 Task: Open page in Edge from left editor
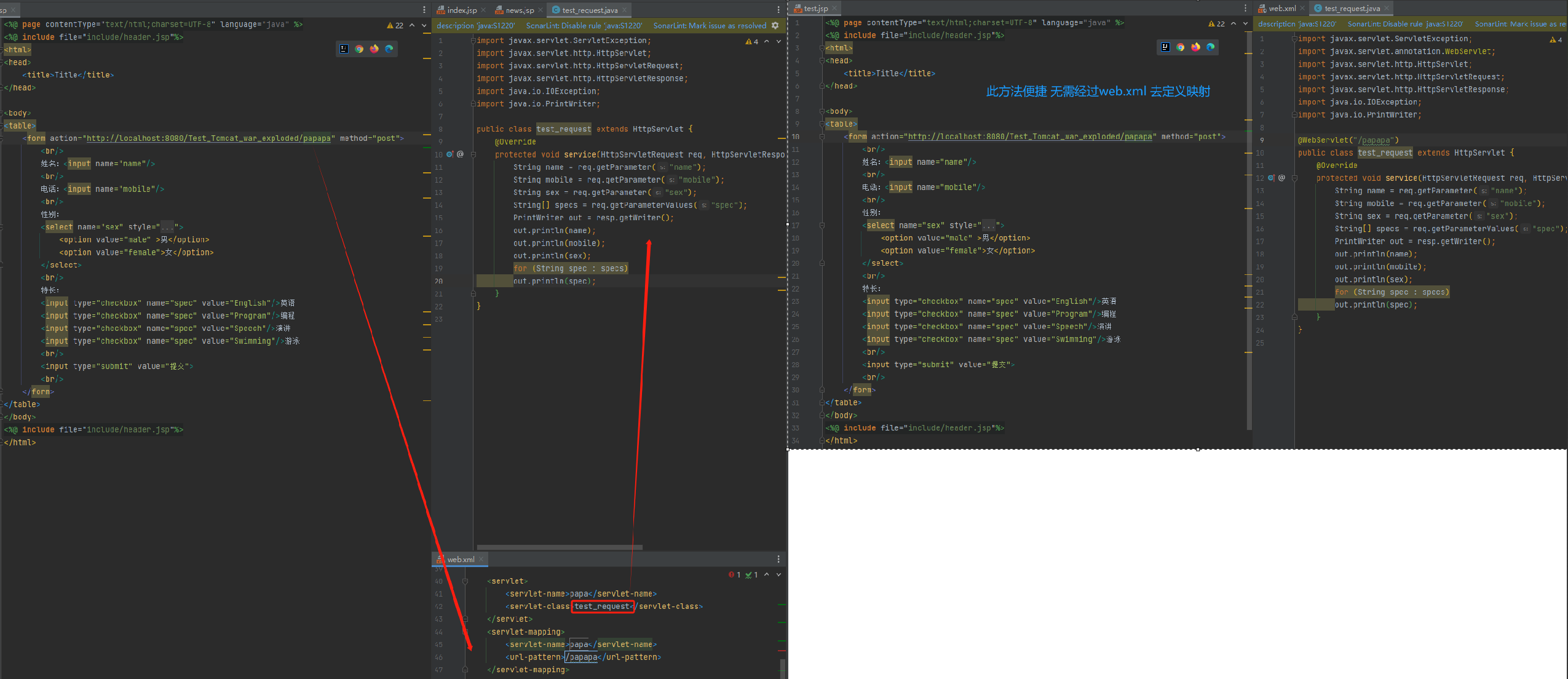[389, 49]
